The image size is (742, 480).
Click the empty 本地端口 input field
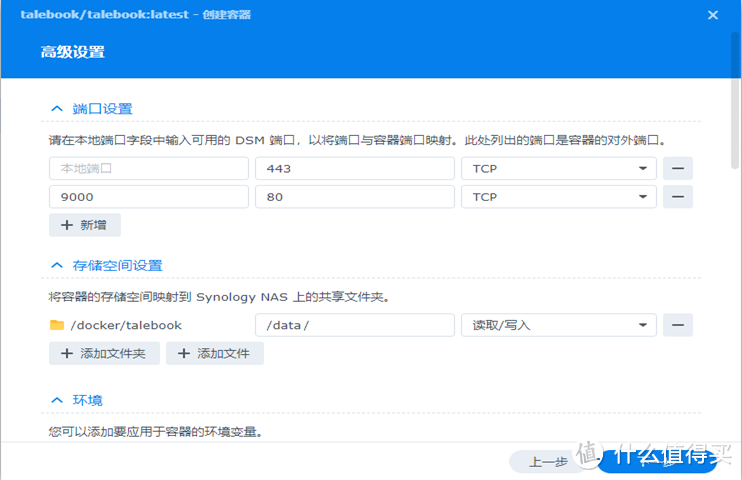coord(149,169)
